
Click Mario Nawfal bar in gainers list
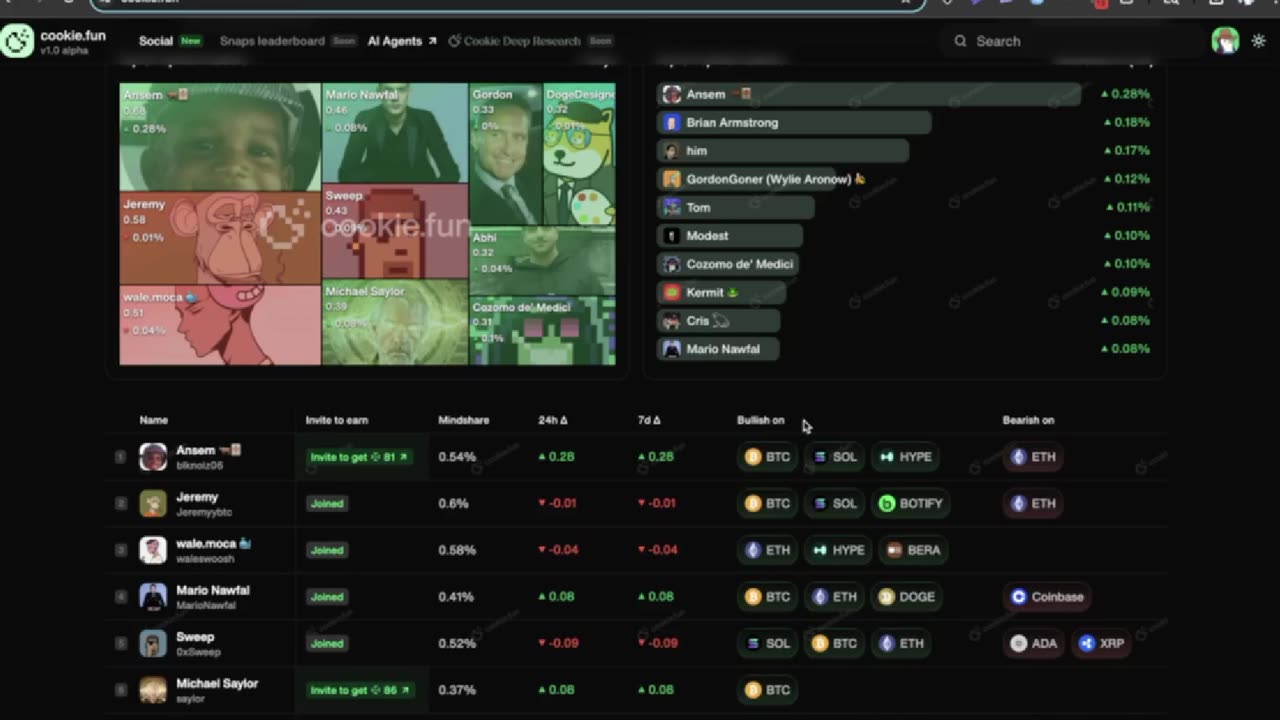[718, 349]
